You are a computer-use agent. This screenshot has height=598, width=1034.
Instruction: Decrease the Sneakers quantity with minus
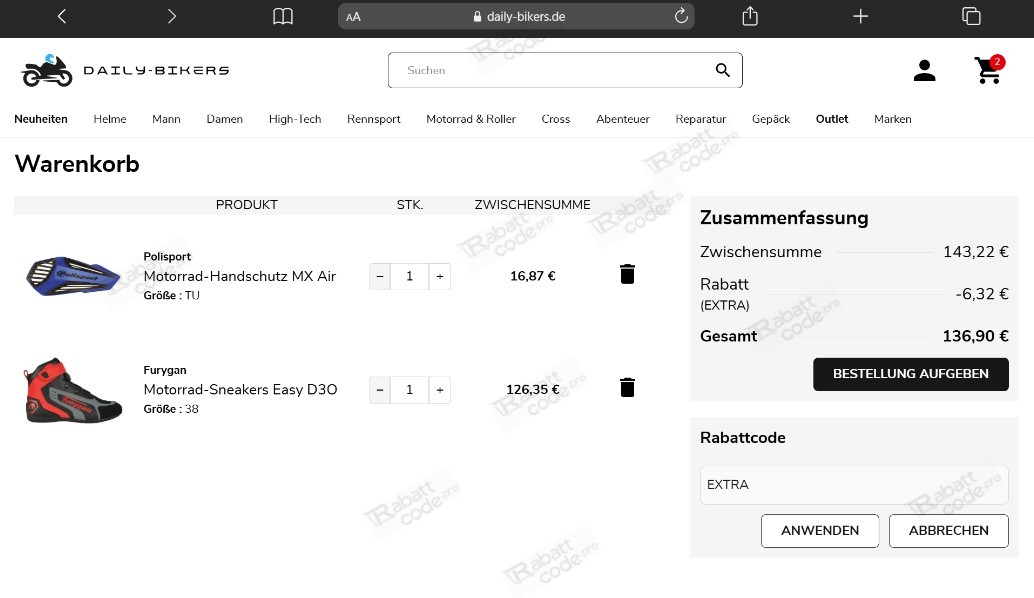[379, 389]
